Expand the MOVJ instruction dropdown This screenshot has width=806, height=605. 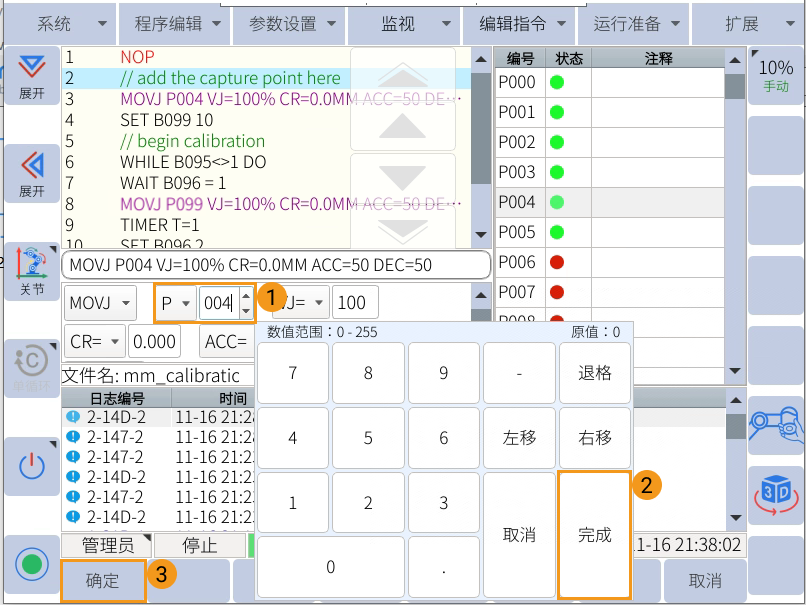[100, 303]
